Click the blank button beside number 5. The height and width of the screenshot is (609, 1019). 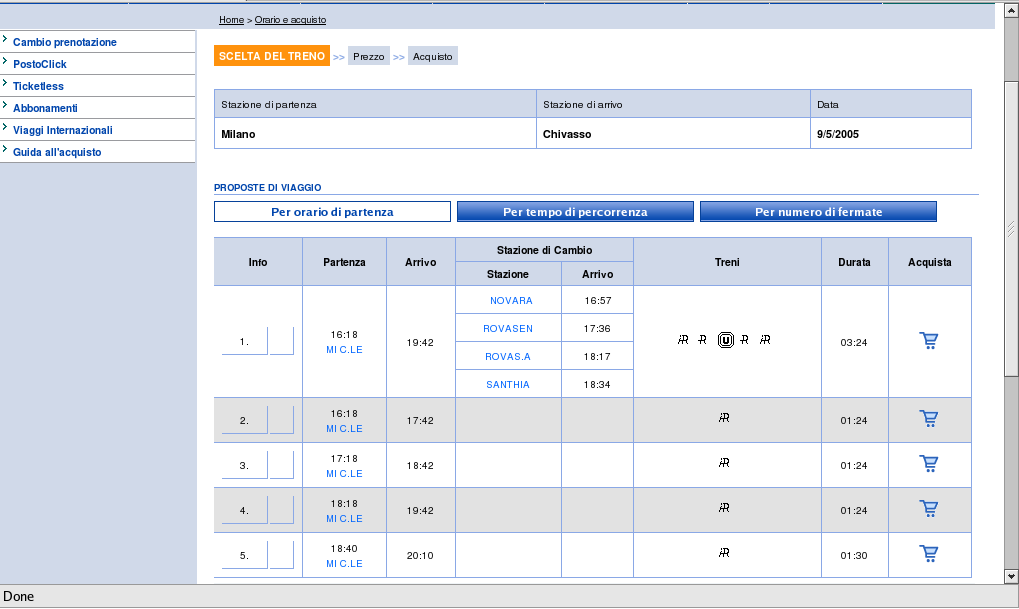click(281, 555)
